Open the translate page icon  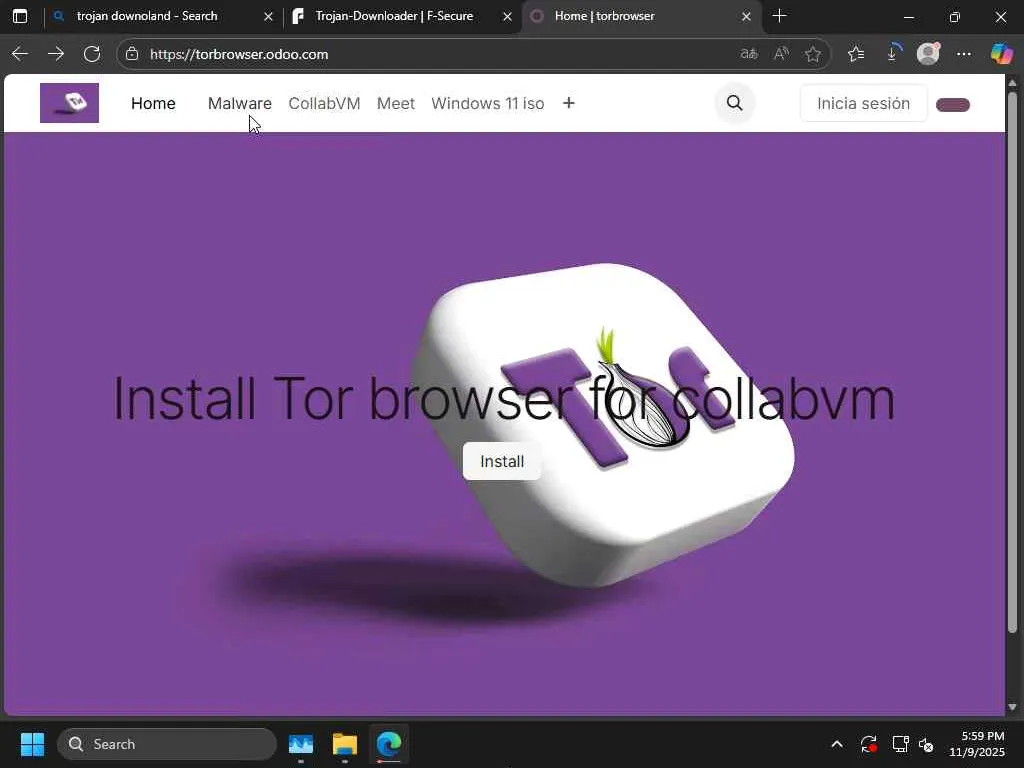pos(748,54)
